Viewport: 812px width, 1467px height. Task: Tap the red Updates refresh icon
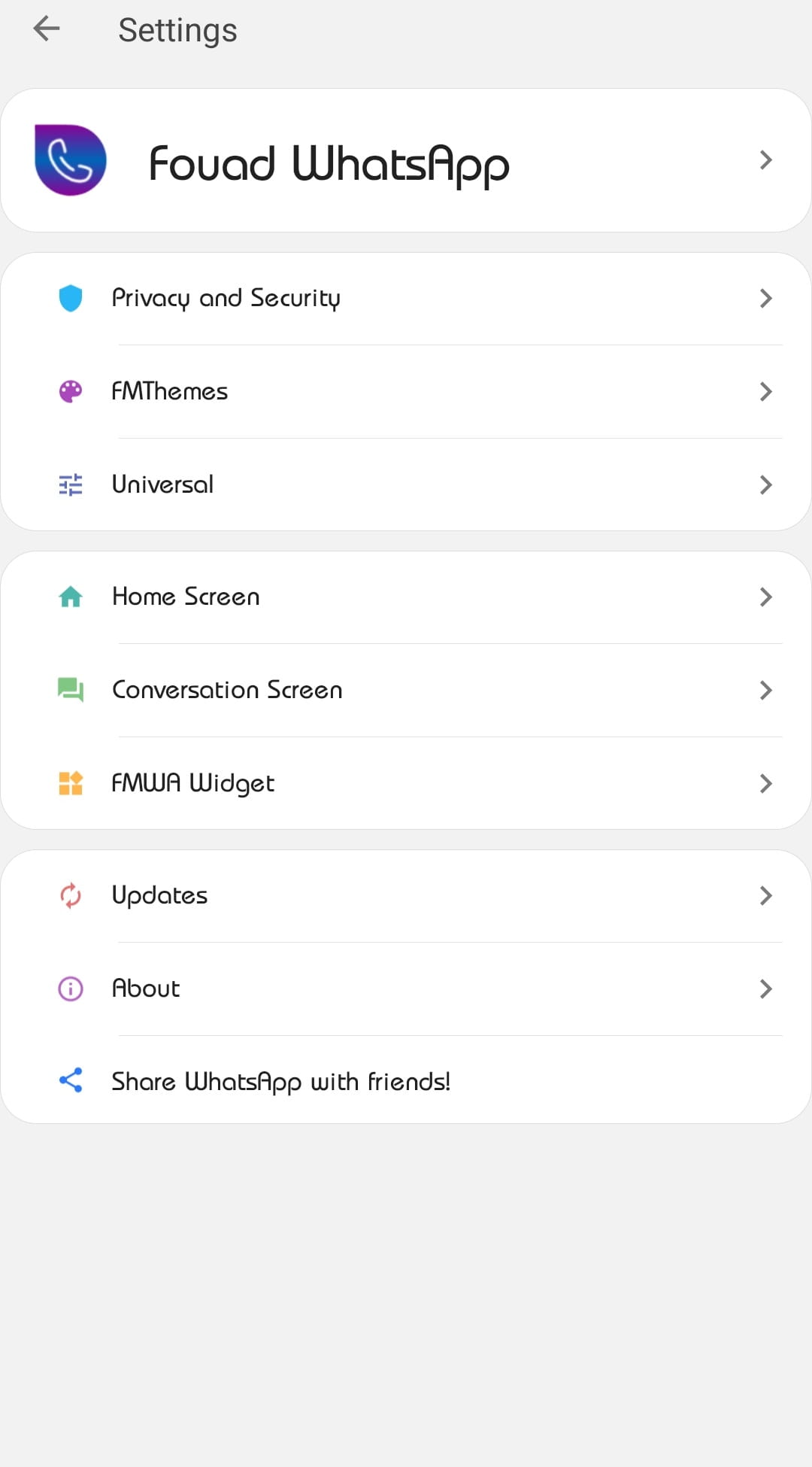[x=71, y=895]
